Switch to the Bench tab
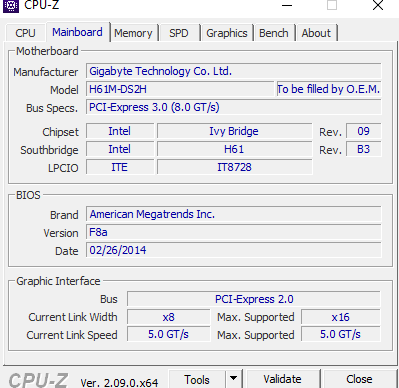This screenshot has height=388, width=399. (274, 33)
